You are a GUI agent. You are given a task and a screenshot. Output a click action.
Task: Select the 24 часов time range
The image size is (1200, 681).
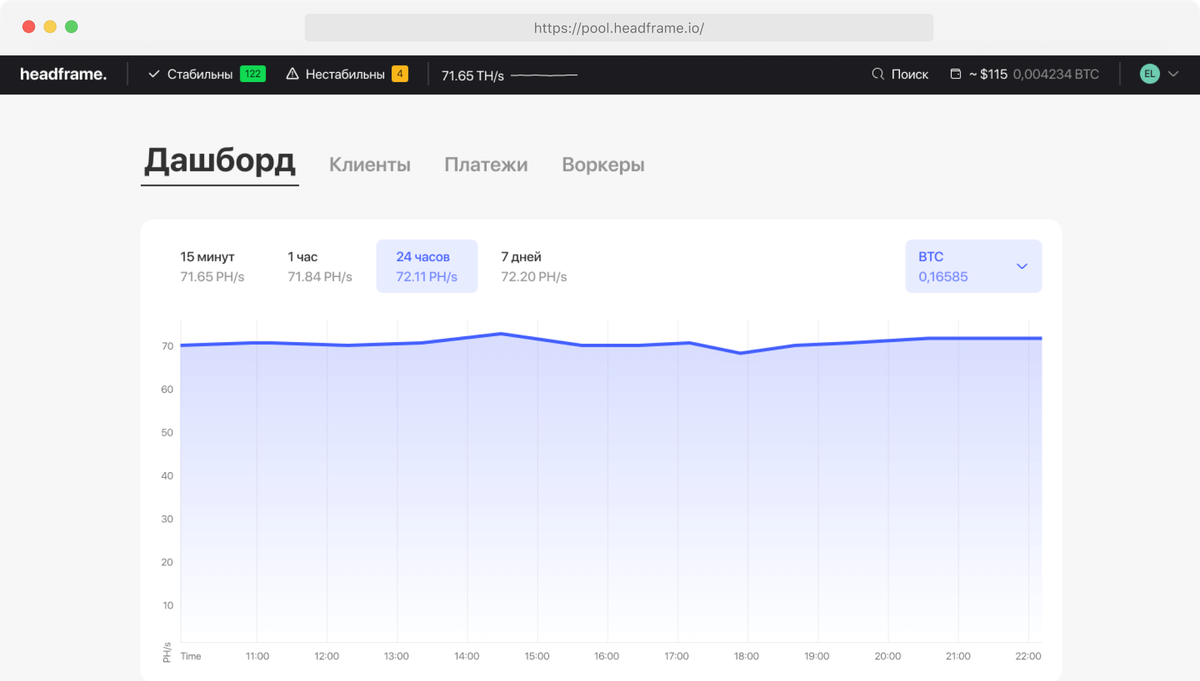click(x=427, y=266)
